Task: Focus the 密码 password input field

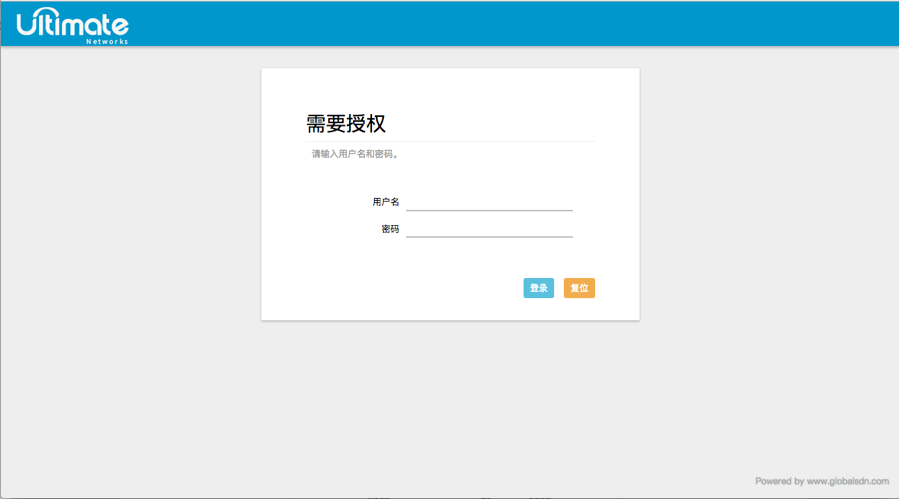Action: 489,228
